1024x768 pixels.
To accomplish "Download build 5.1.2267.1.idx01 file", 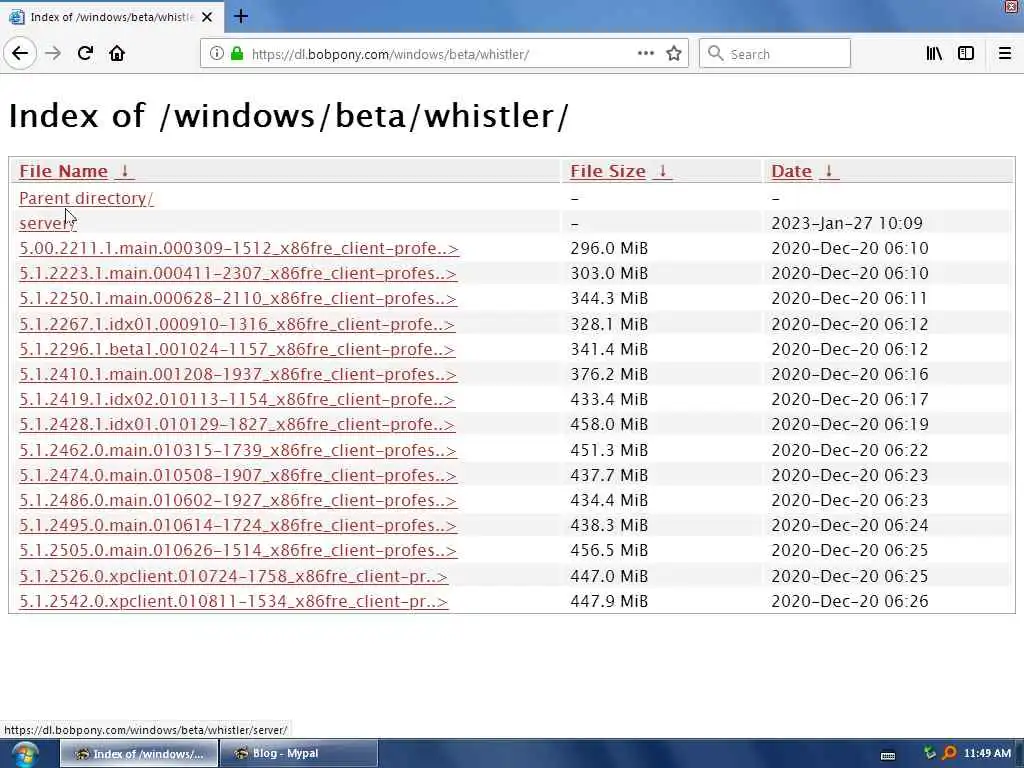I will 237,324.
